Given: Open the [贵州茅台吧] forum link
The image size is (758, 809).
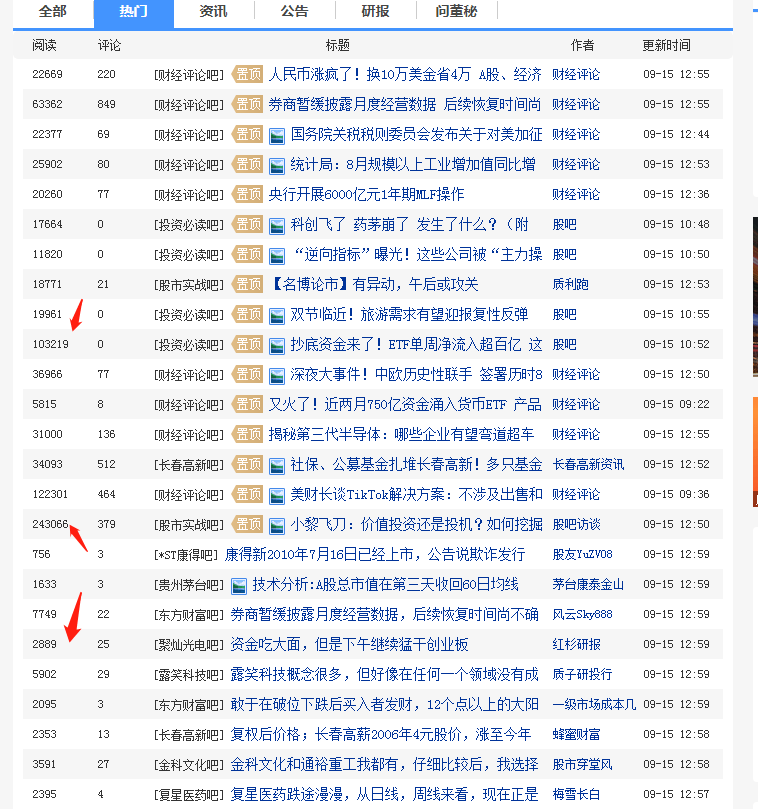Looking at the screenshot, I should tap(189, 585).
